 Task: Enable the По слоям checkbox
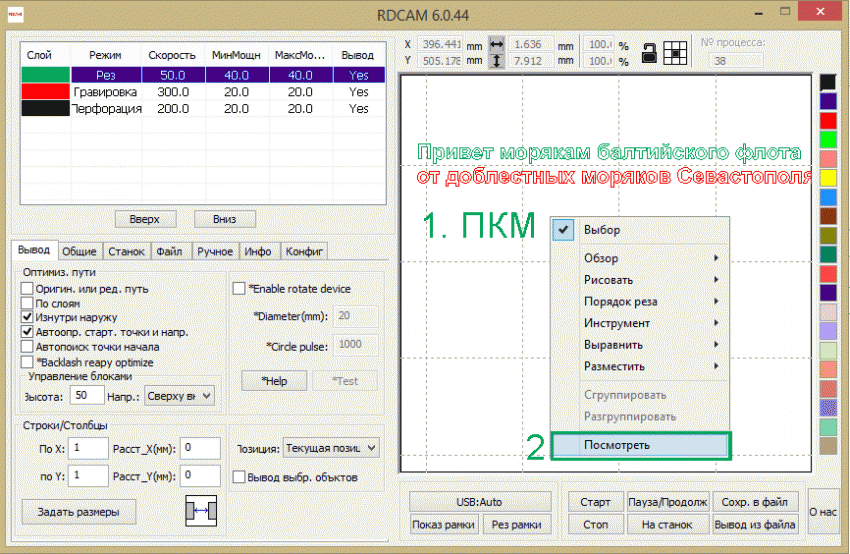27,303
